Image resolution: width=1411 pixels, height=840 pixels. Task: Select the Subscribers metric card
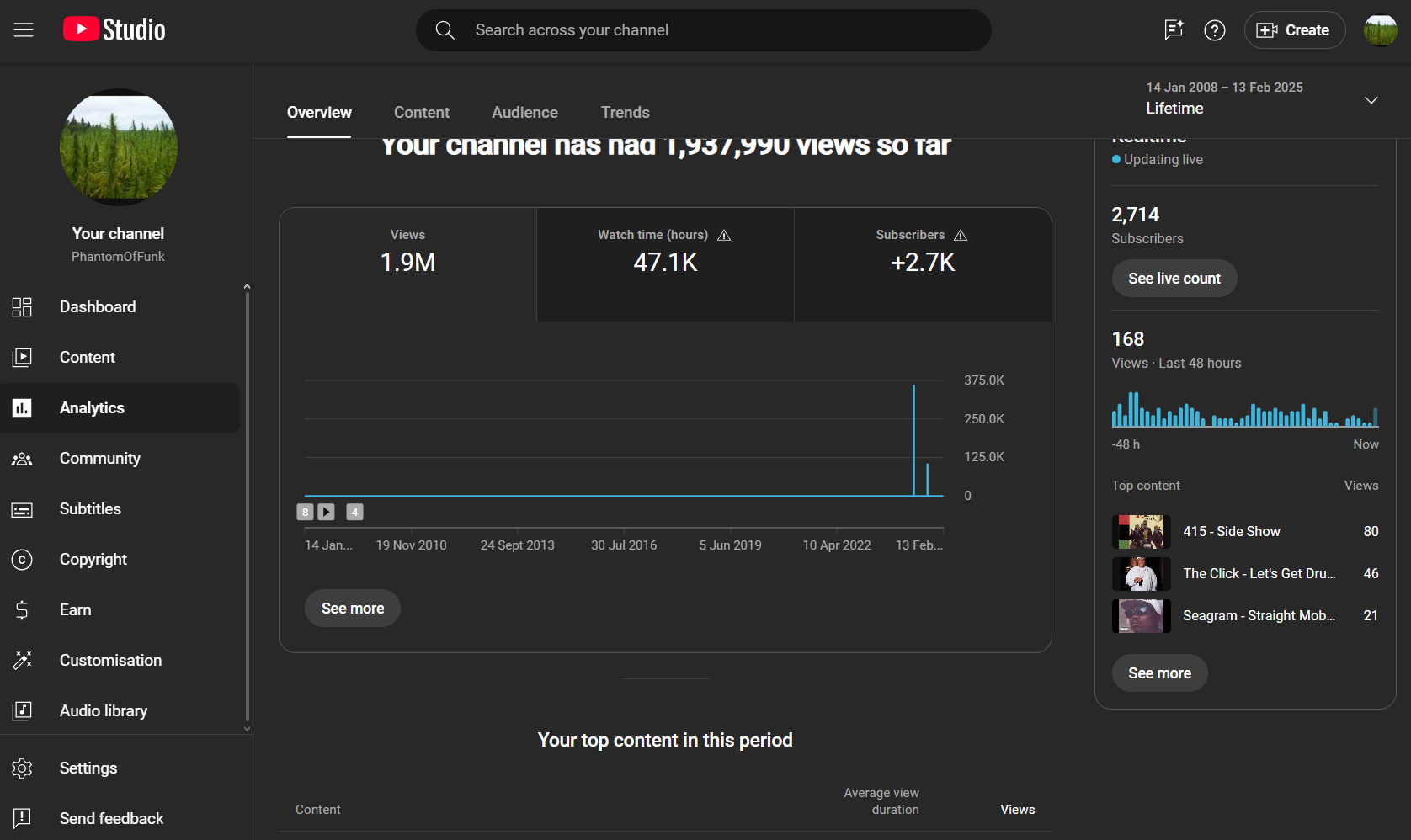coord(923,264)
